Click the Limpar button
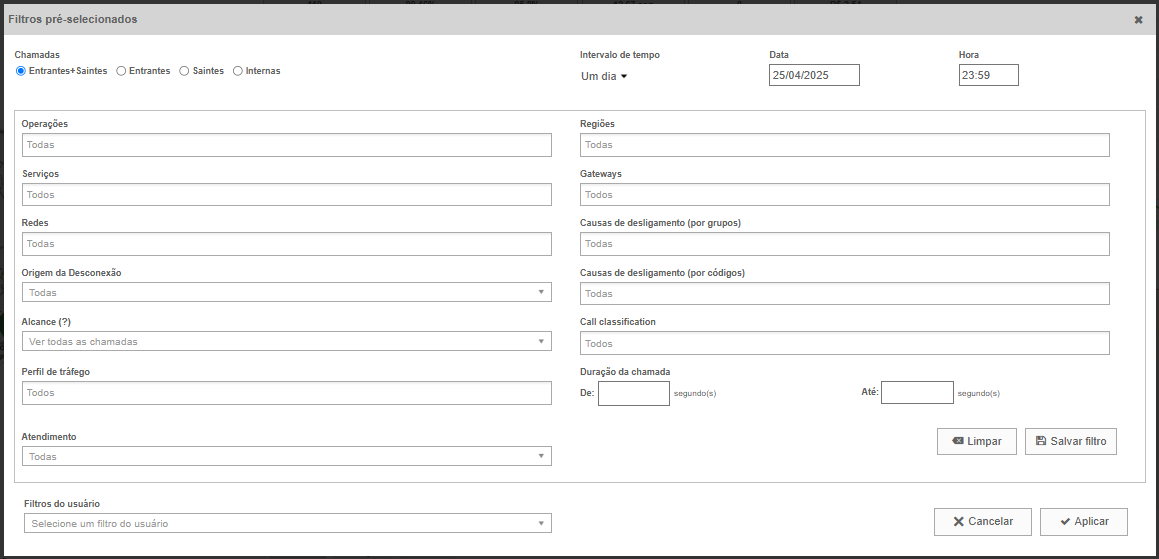The image size is (1159, 559). click(976, 441)
